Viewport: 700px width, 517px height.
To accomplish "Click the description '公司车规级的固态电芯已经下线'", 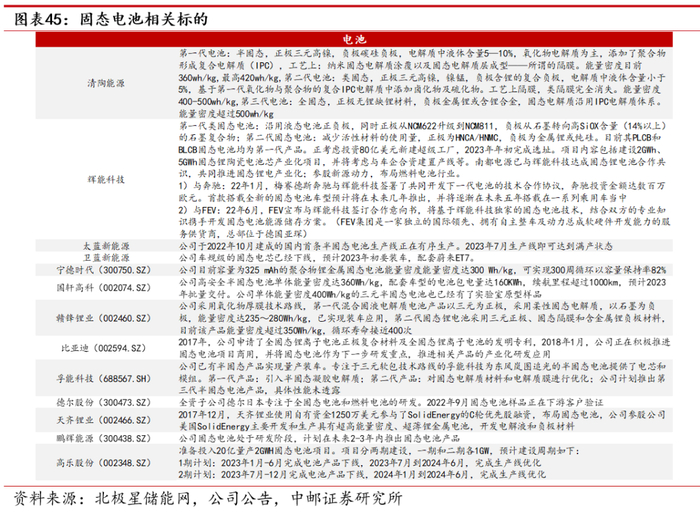I will pos(327,258).
